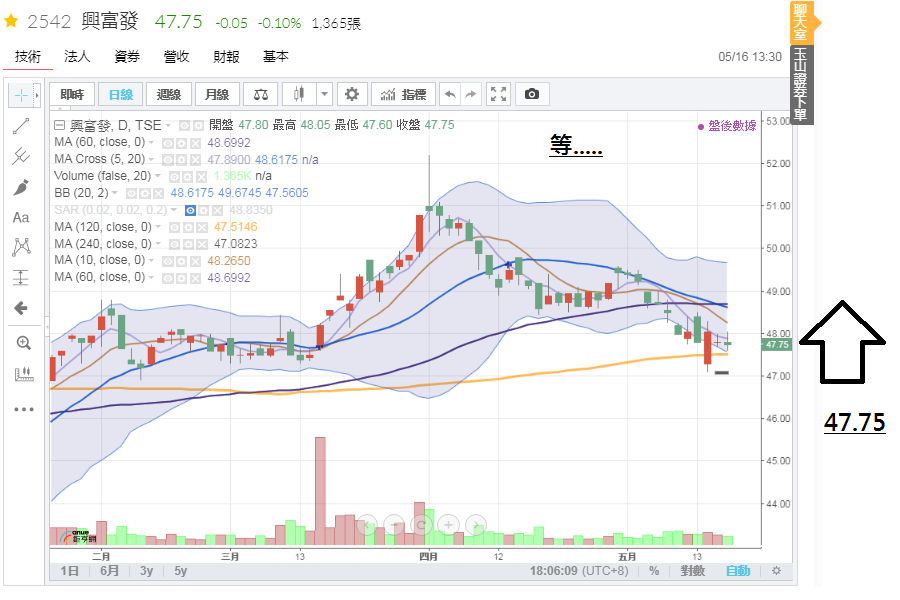Viewport: 900px width, 600px height.
Task: Switch to the 技術 tab
Action: 28,56
